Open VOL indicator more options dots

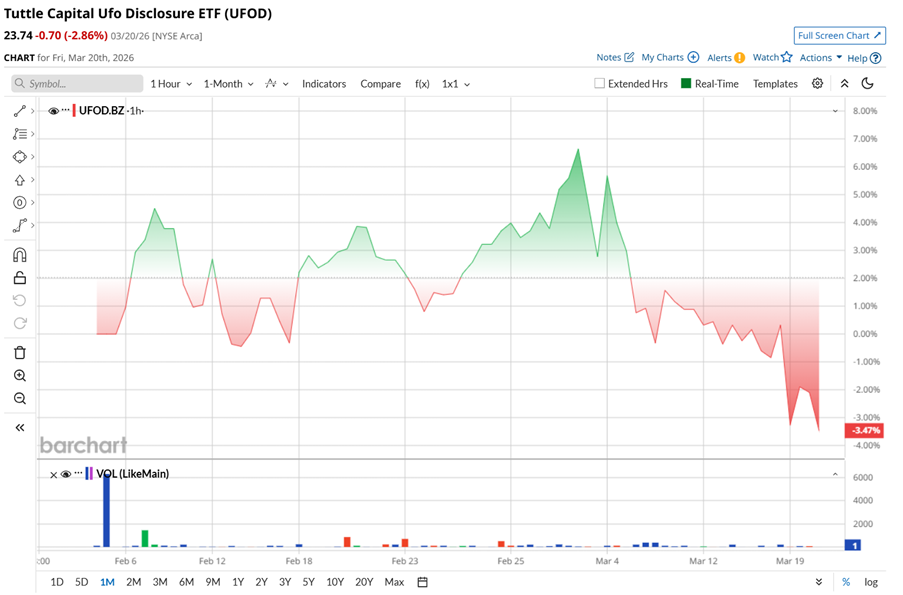pos(78,473)
